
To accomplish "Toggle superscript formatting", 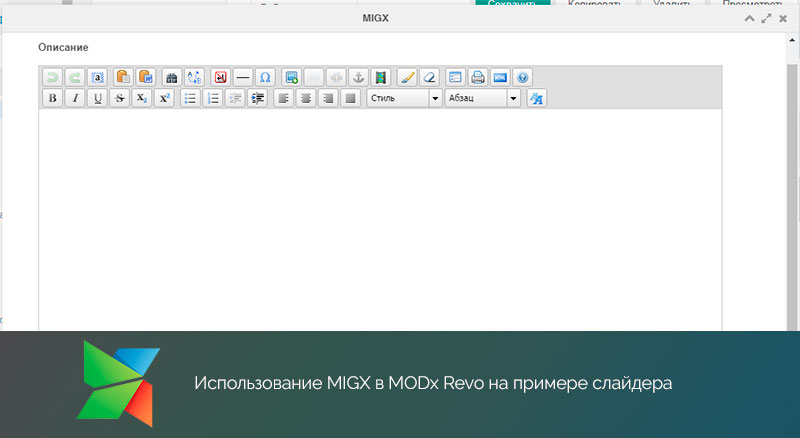I will (x=164, y=98).
